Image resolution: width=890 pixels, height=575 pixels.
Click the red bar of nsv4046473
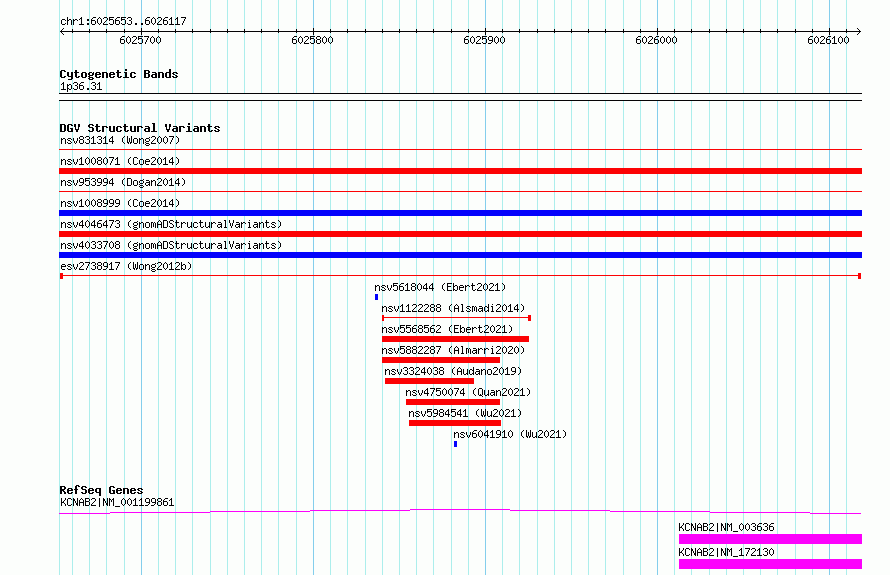coord(460,234)
